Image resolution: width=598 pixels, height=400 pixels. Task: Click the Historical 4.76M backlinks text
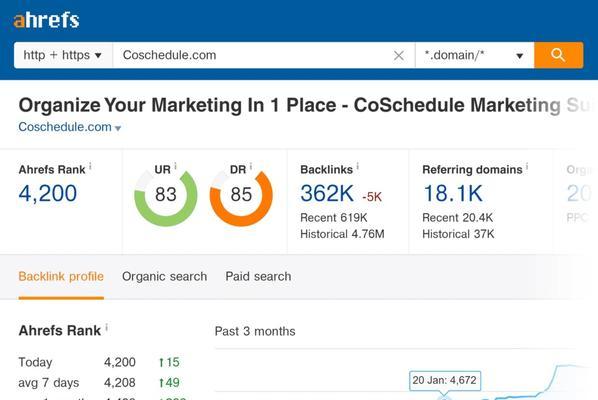342,234
